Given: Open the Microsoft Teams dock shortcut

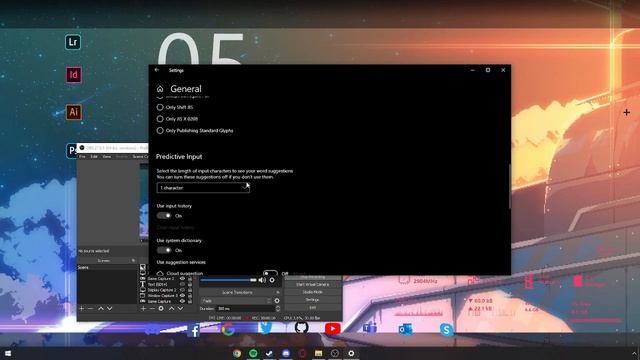Looking at the screenshot, I should [370, 327].
